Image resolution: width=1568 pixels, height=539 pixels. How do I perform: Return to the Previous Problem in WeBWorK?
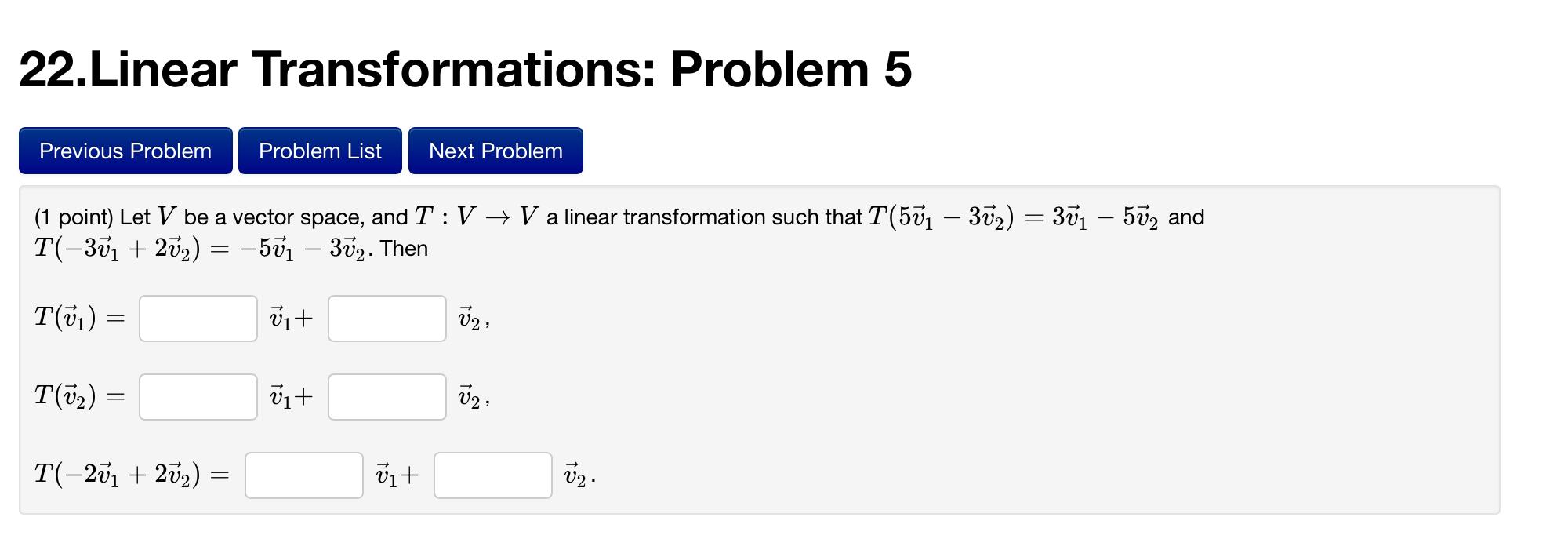point(124,151)
